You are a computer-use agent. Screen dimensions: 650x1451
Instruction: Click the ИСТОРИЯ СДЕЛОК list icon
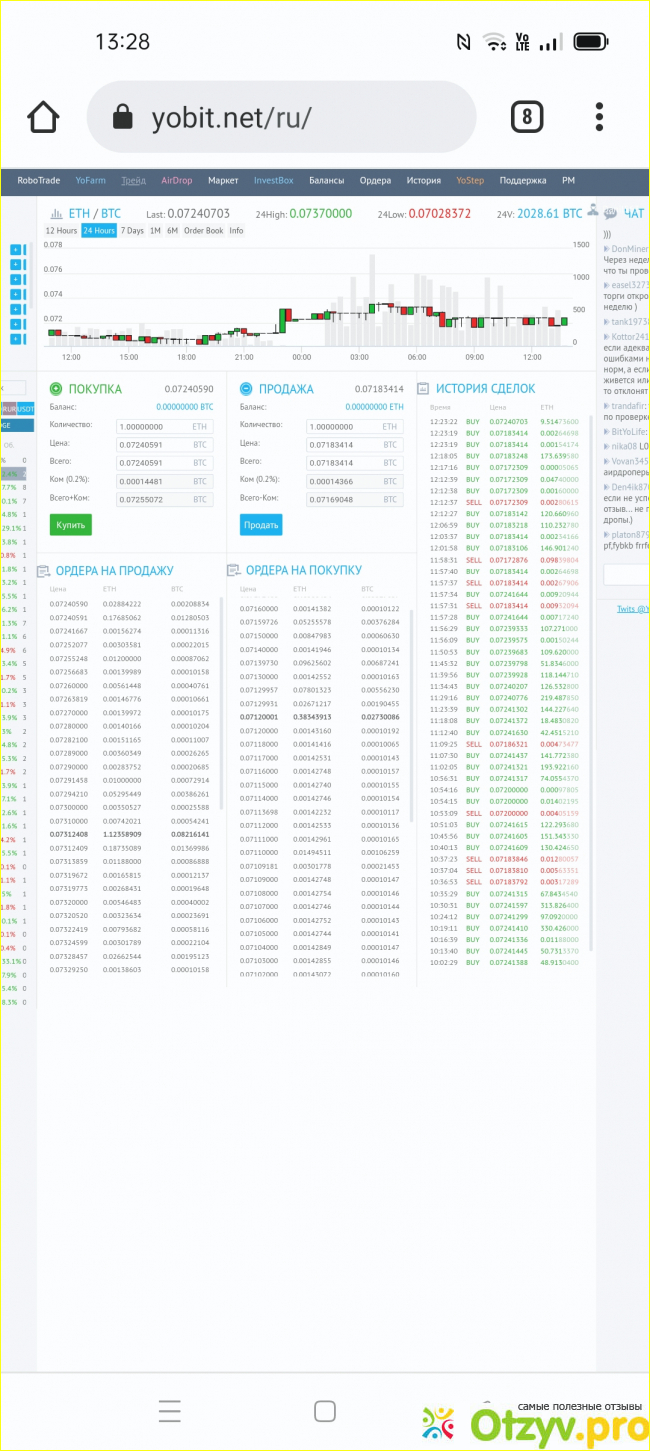click(x=424, y=388)
